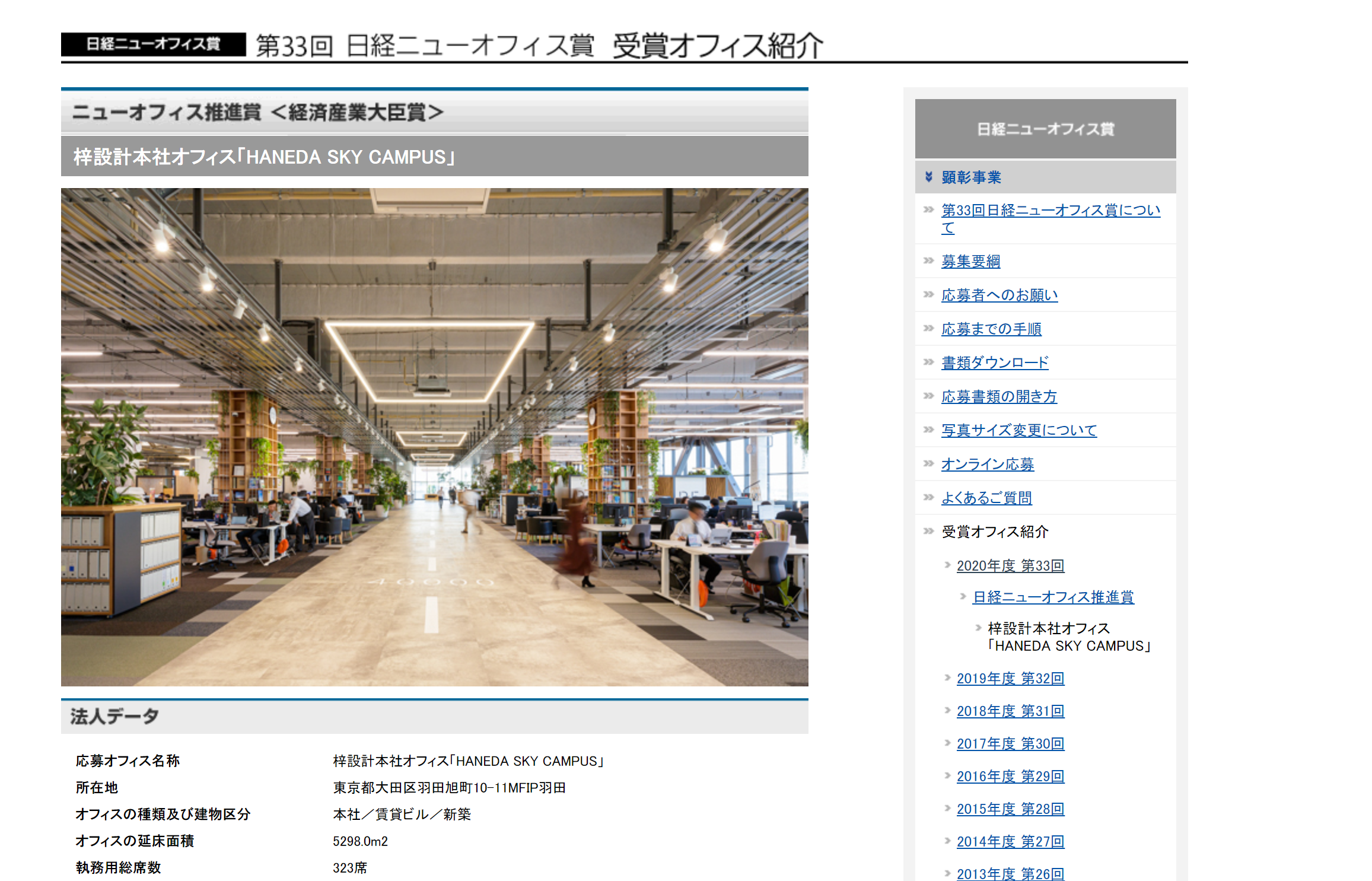Click the small arrow beside 2019年度 第32回
Image resolution: width=1372 pixels, height=881 pixels.
(947, 678)
